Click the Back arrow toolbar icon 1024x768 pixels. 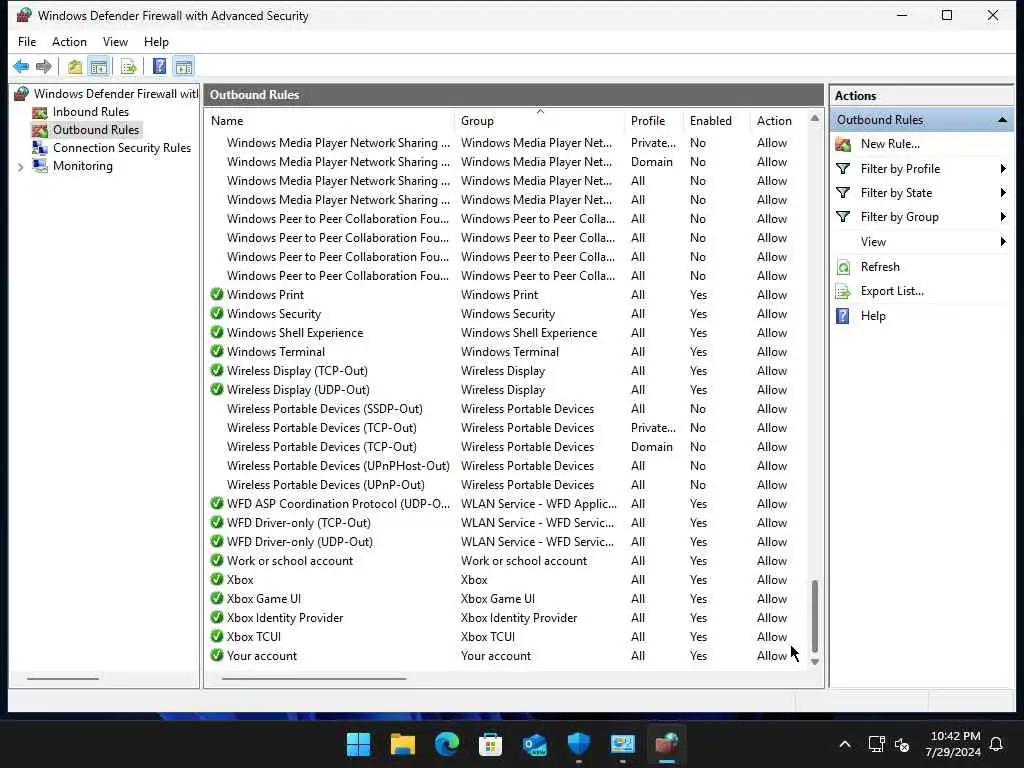click(21, 66)
